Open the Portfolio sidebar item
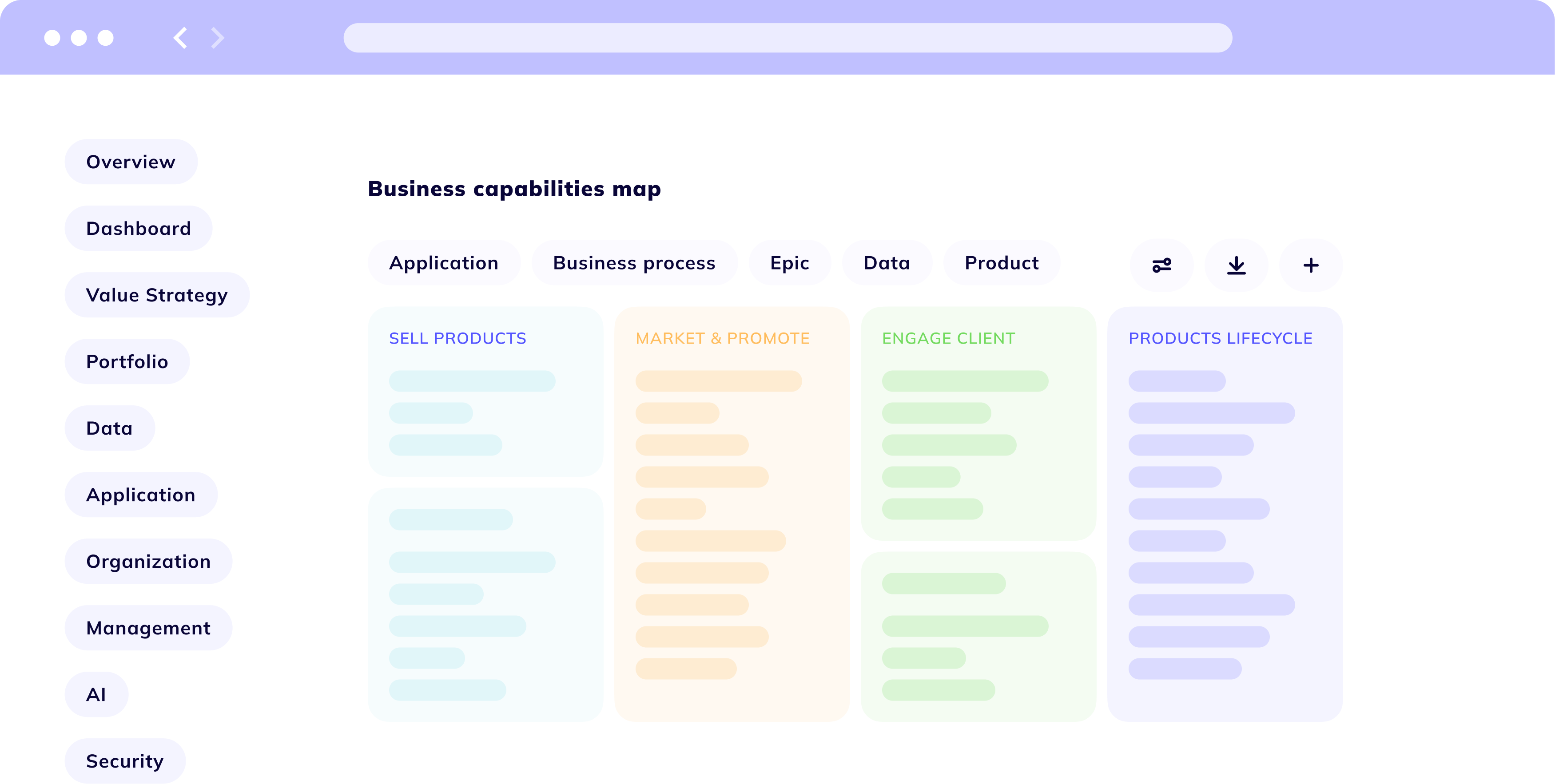 127,361
